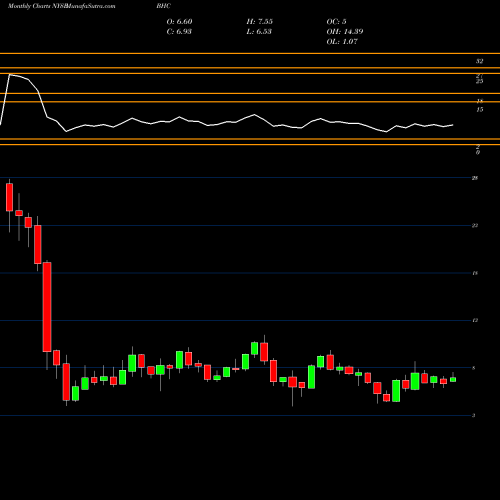Click the '3' price axis label
500x500 pixels.
pyautogui.click(x=473, y=416)
